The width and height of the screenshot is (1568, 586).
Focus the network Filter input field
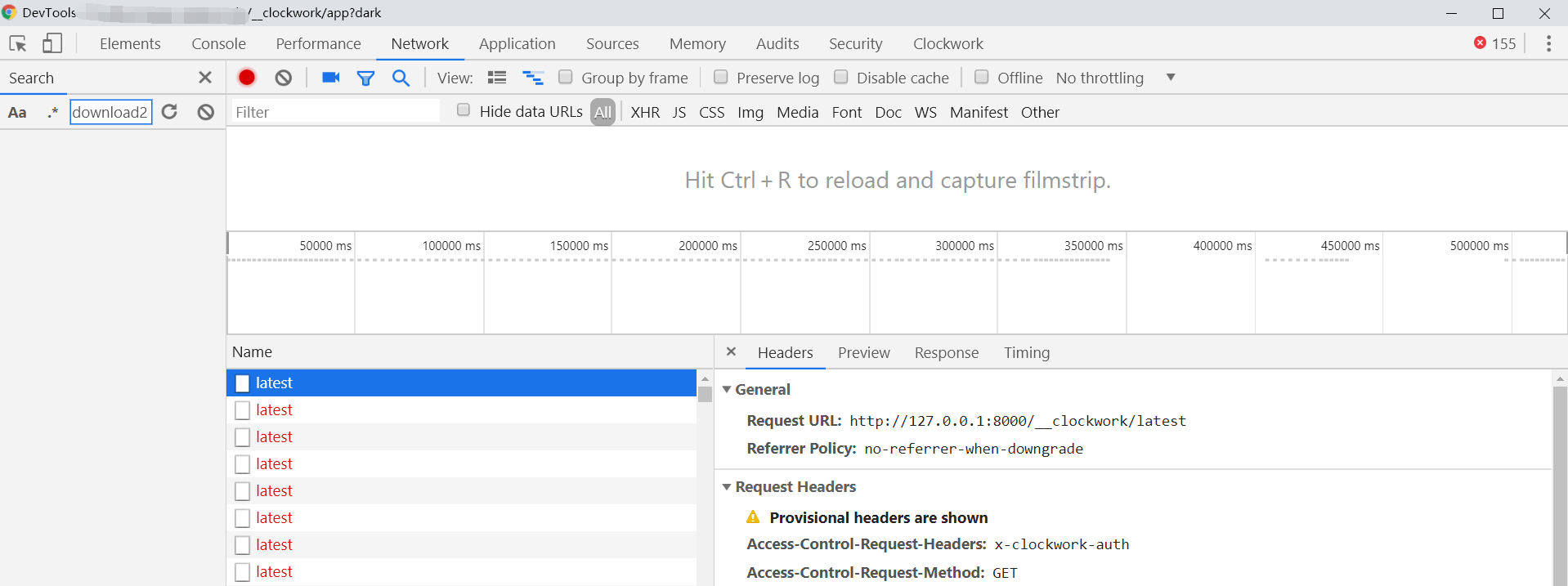(335, 112)
